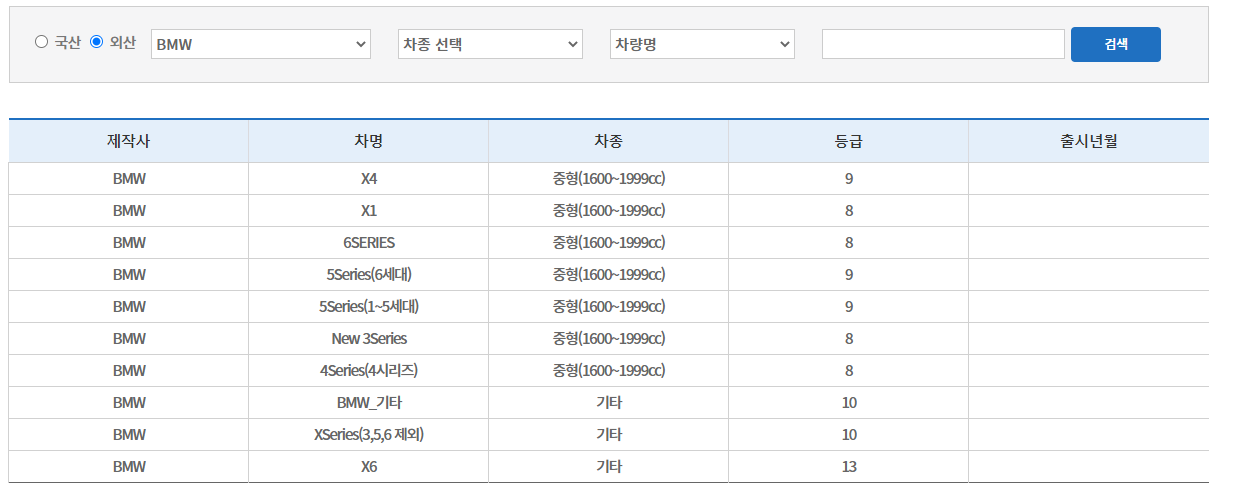Click grade 8 in the New 3Series row
The height and width of the screenshot is (493, 1248).
[x=849, y=339]
